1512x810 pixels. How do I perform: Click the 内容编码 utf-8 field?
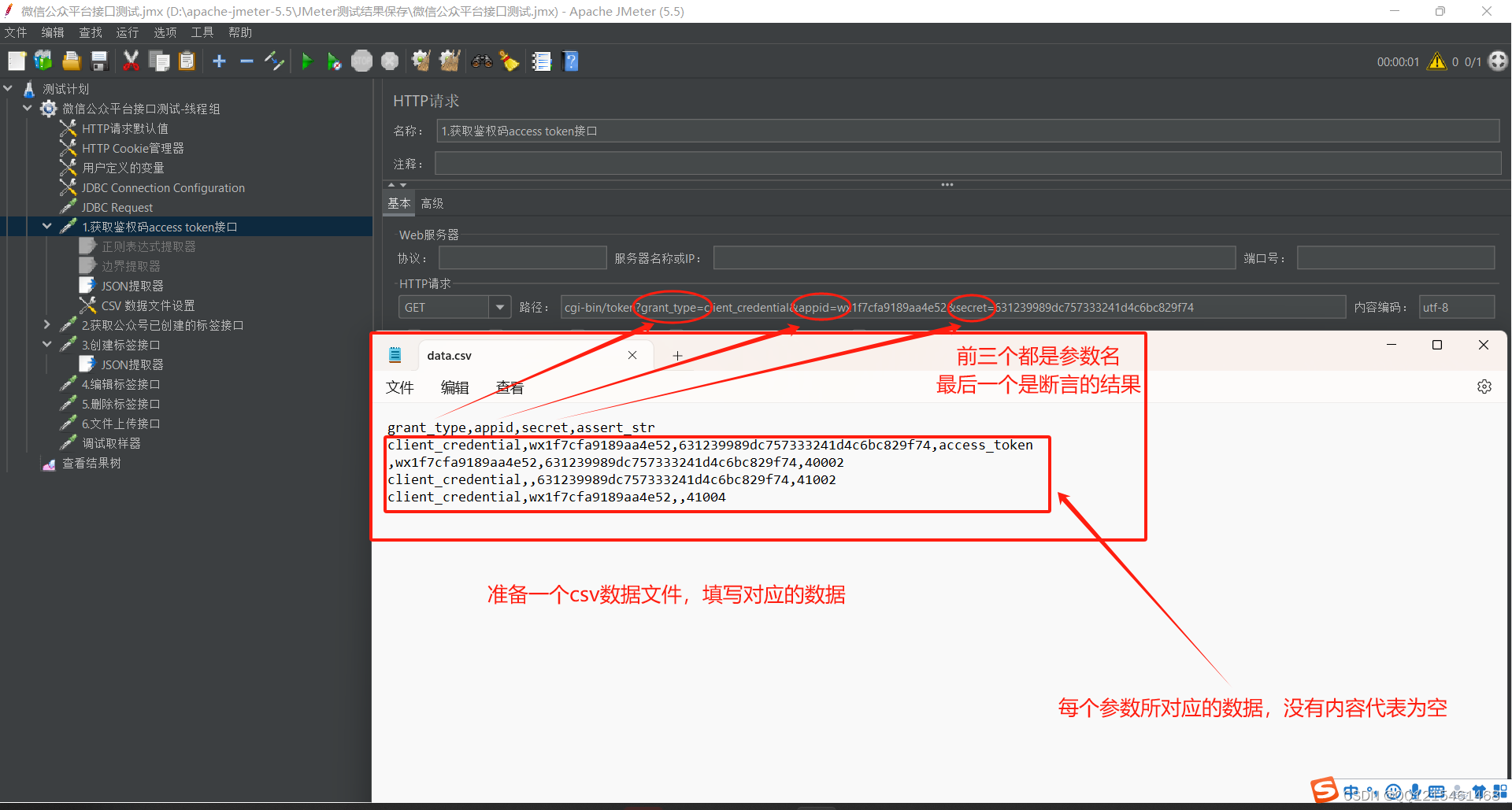[x=1457, y=307]
